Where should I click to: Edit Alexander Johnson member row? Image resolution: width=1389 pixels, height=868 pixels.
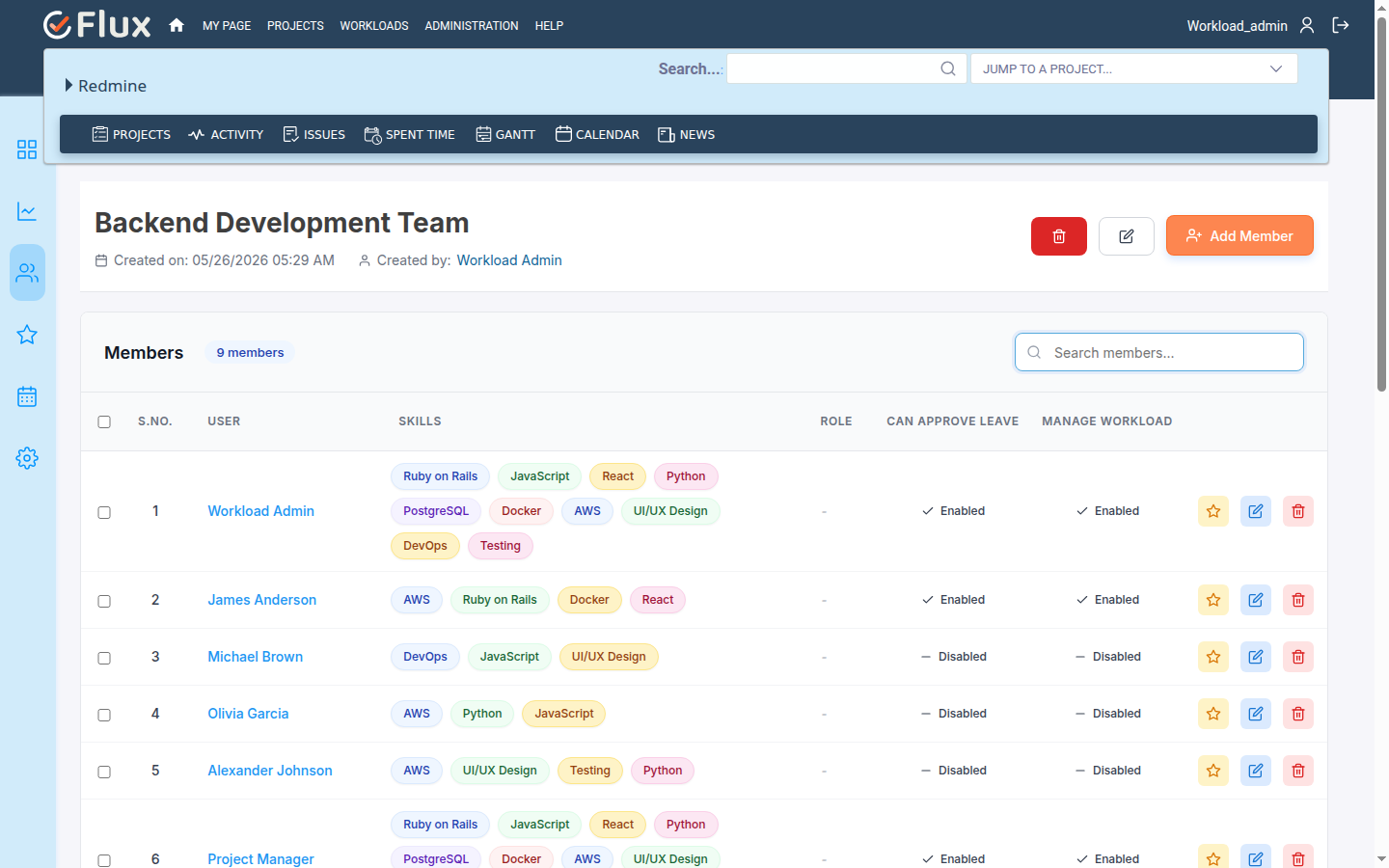(x=1256, y=771)
